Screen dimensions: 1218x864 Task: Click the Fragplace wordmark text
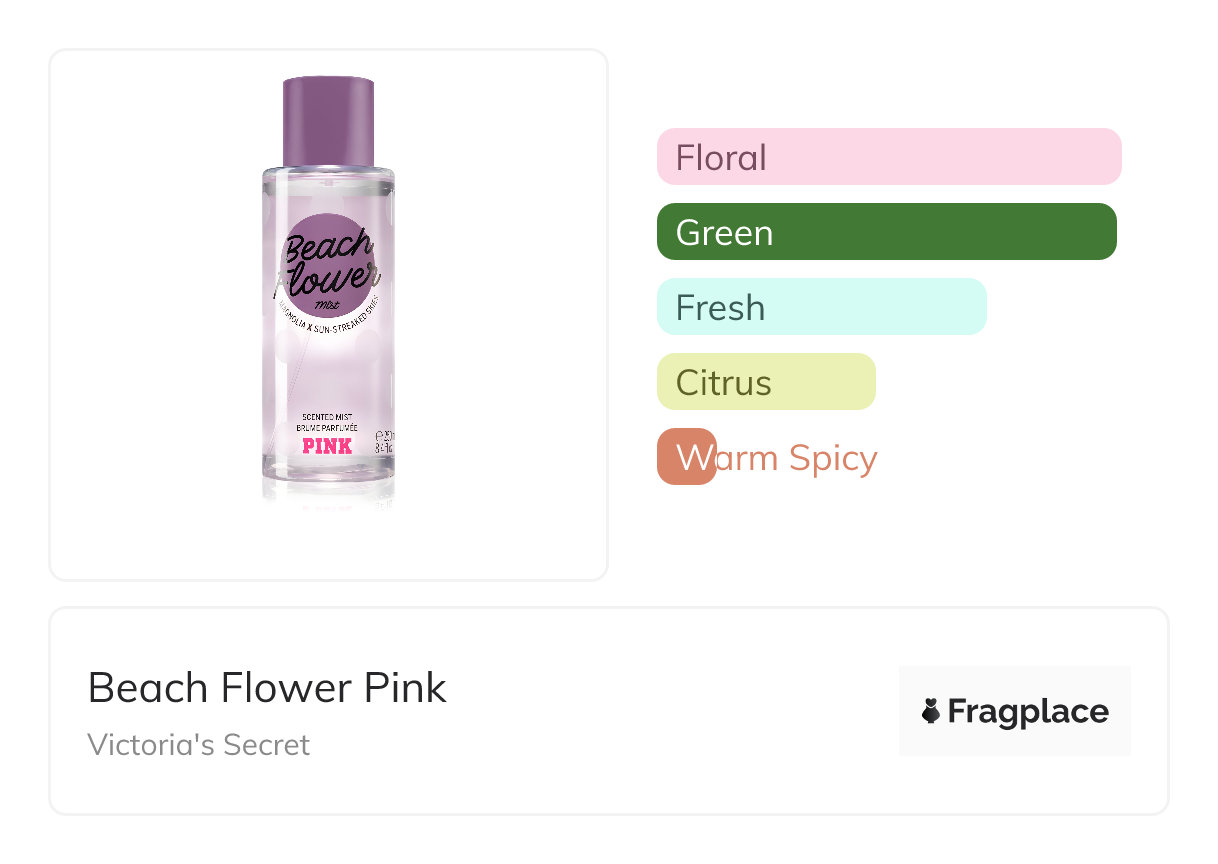[1027, 711]
